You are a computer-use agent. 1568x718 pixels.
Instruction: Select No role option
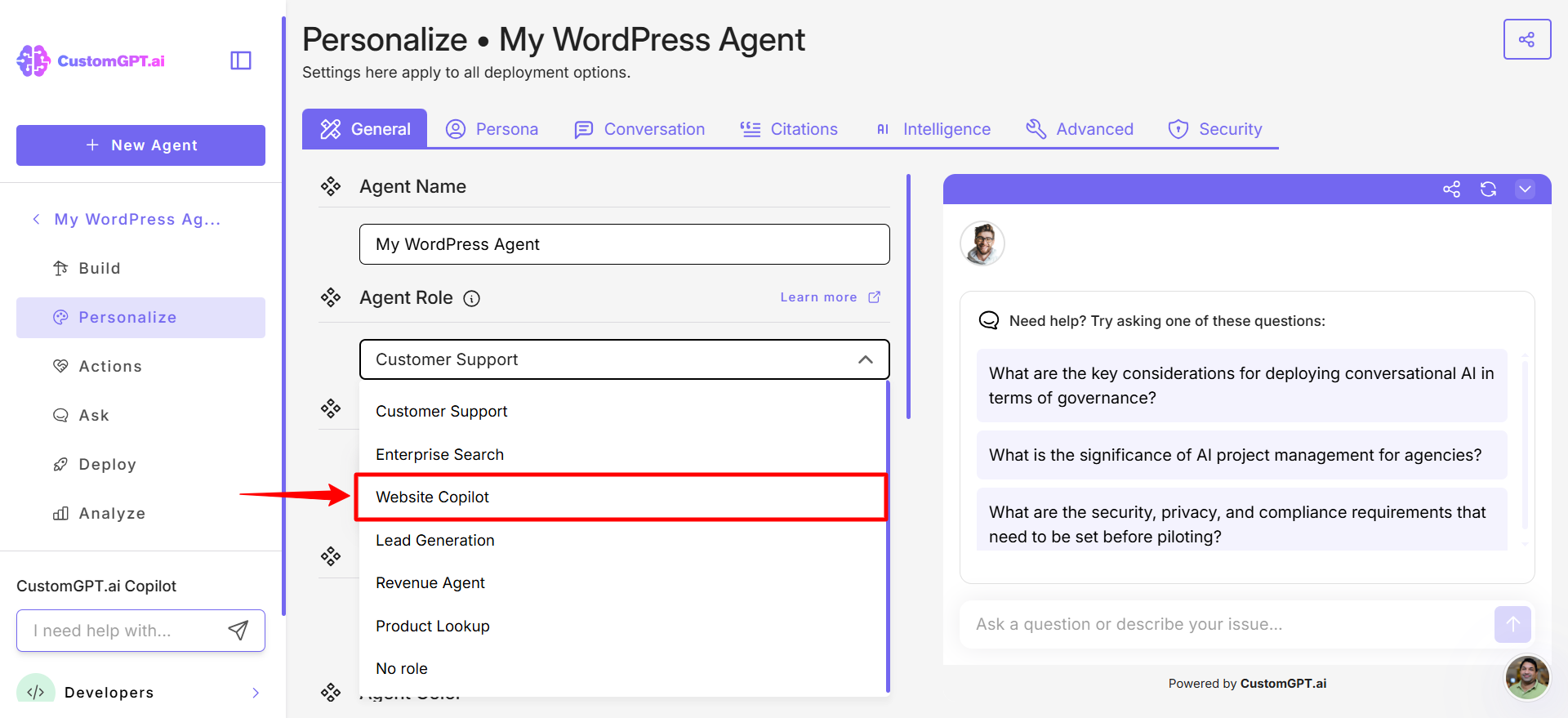click(x=622, y=669)
